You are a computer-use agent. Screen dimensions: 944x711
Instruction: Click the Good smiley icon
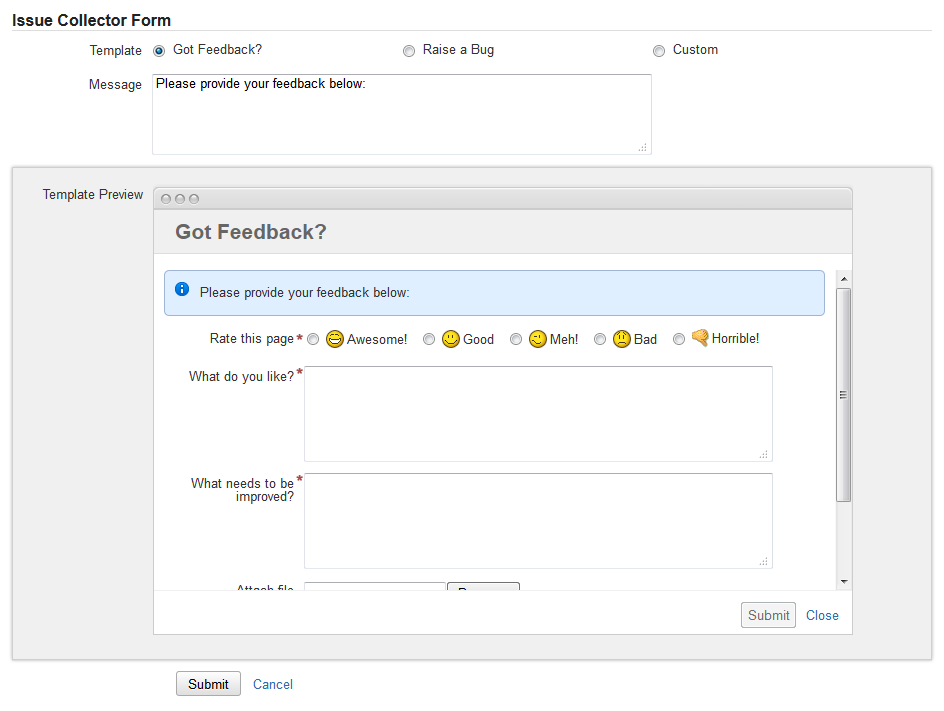pos(451,339)
